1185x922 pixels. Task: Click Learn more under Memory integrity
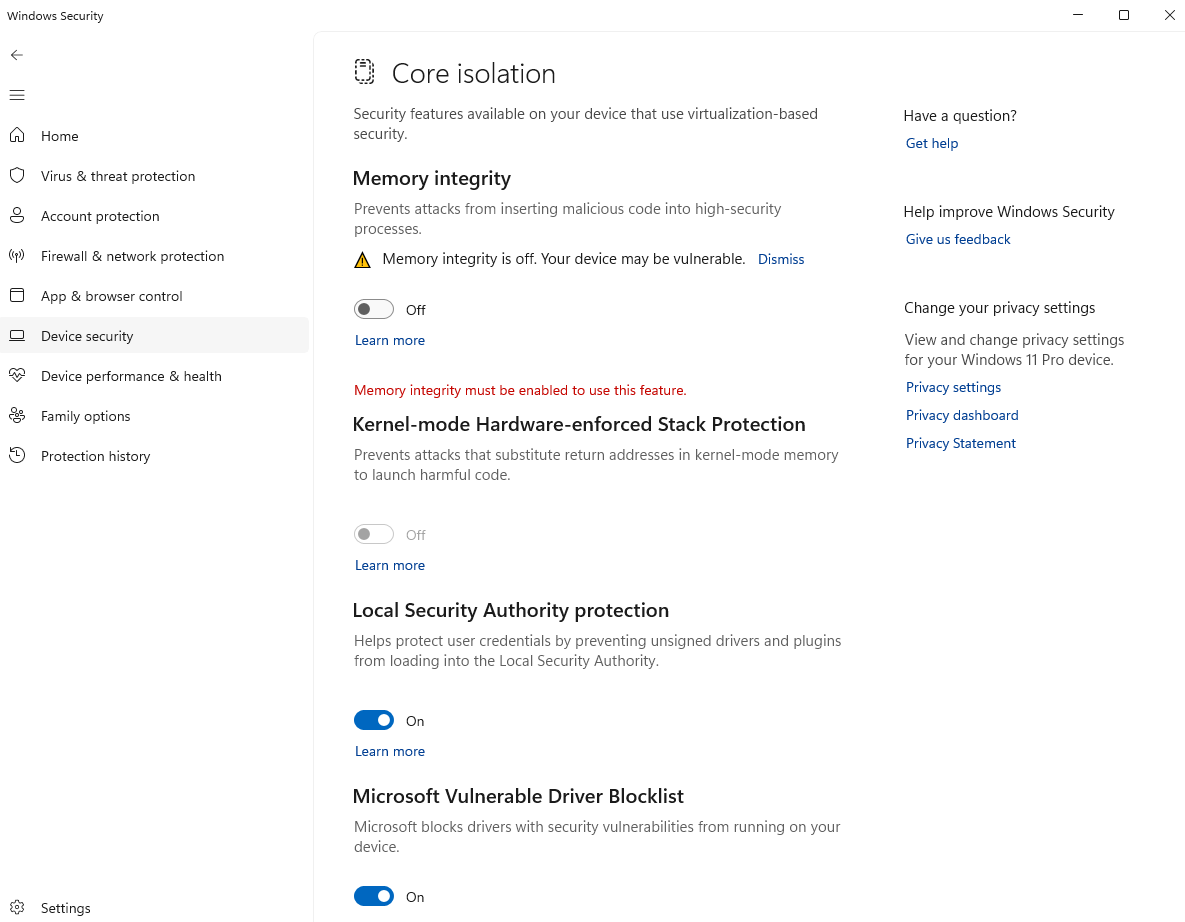coord(390,341)
